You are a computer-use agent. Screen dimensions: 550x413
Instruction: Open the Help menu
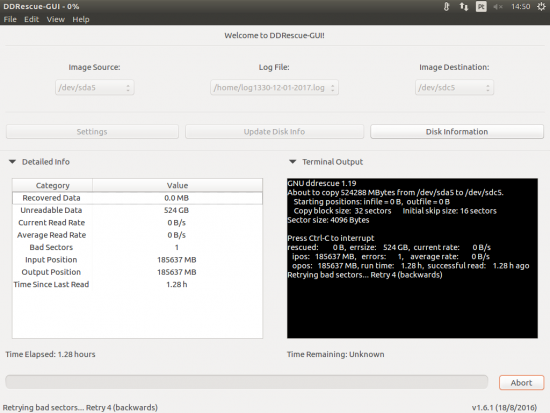(81, 19)
